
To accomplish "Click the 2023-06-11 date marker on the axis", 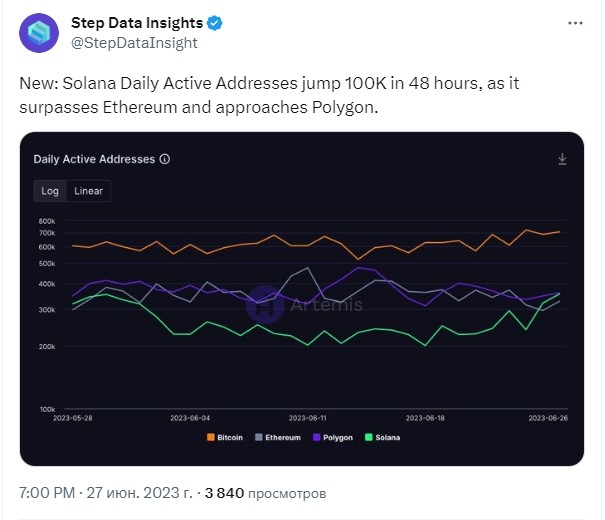I will [308, 418].
